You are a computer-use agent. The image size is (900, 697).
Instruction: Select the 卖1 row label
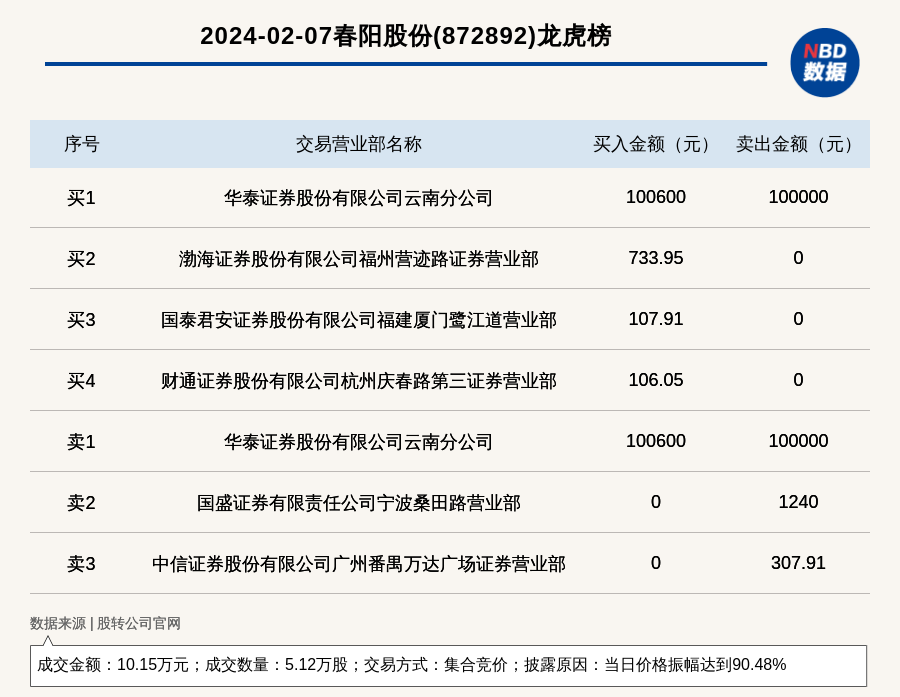pyautogui.click(x=81, y=442)
